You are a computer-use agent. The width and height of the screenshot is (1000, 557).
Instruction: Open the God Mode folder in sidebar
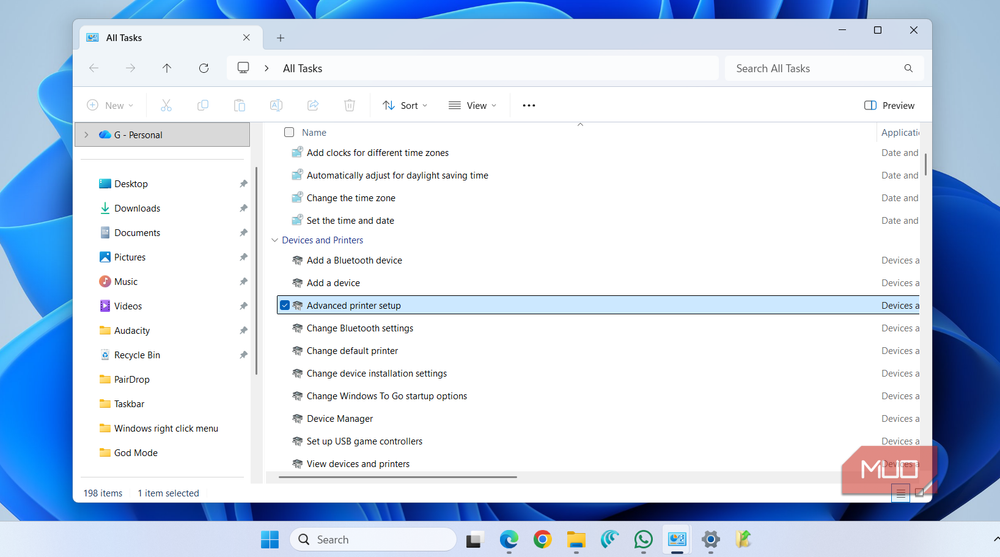[x=136, y=452]
